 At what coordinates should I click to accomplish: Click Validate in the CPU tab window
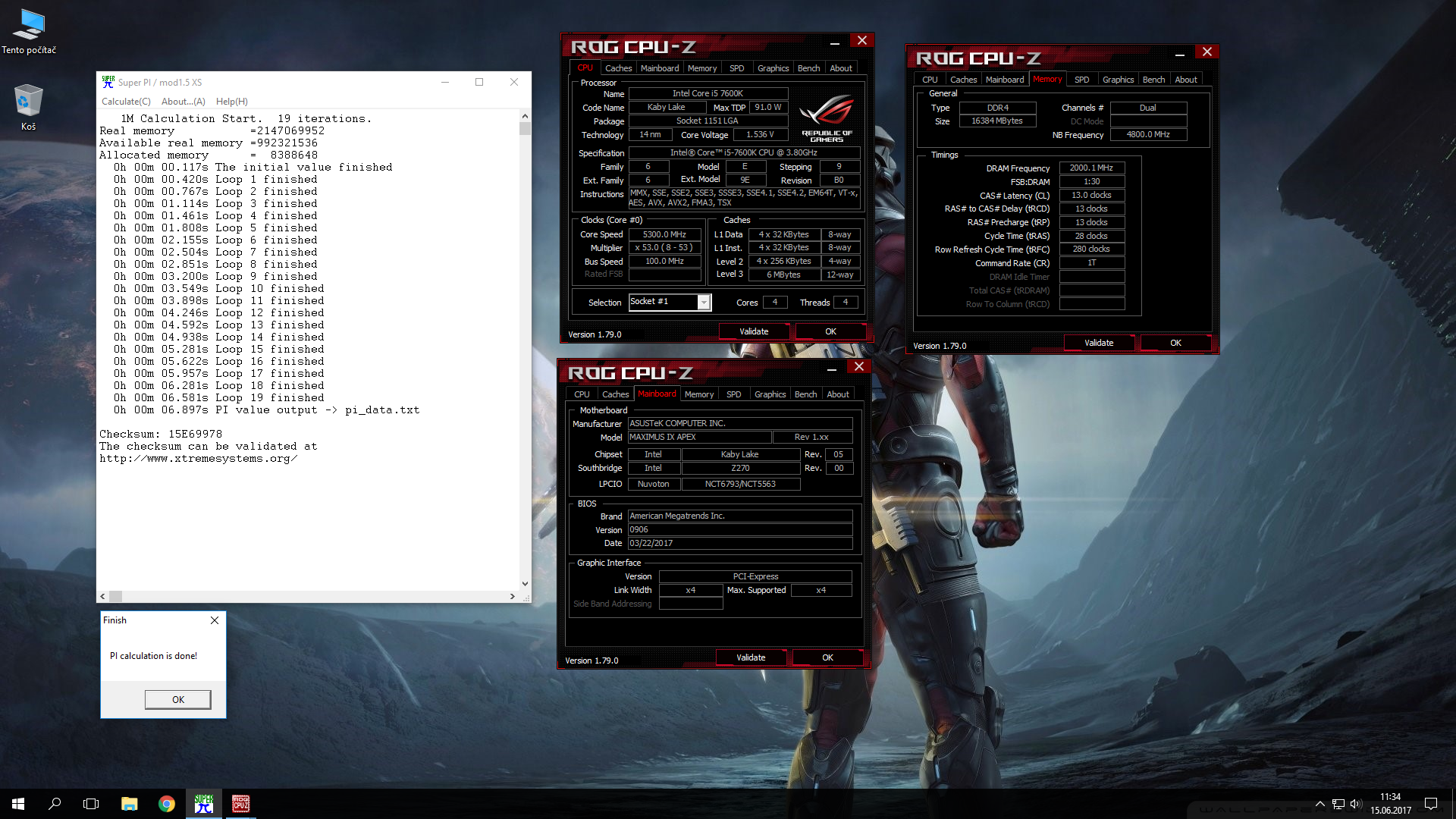coord(754,331)
